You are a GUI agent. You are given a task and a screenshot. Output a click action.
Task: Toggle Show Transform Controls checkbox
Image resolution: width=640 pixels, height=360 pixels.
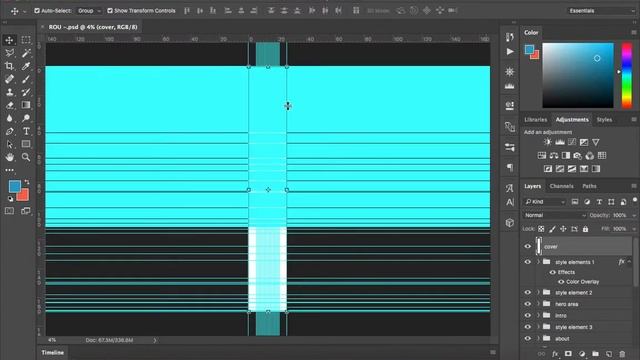click(110, 11)
